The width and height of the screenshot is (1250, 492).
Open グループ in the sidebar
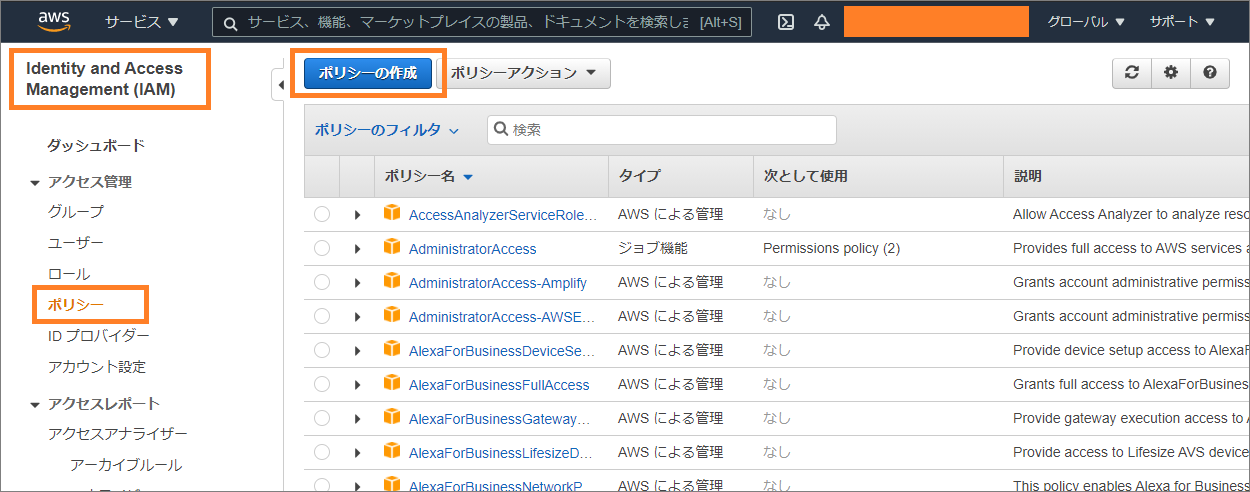pyautogui.click(x=75, y=212)
